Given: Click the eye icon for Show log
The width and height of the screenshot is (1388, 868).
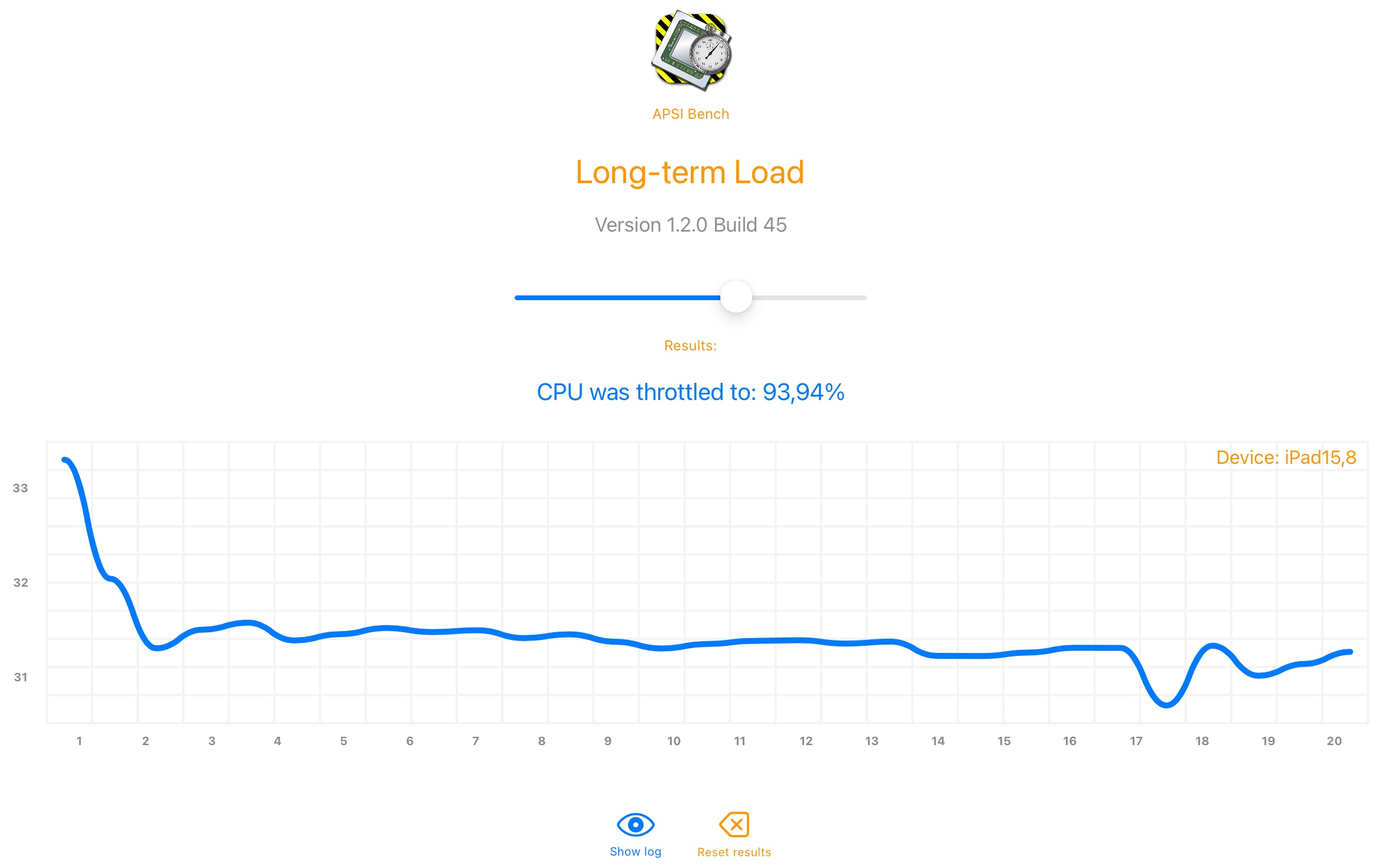Looking at the screenshot, I should 635,824.
